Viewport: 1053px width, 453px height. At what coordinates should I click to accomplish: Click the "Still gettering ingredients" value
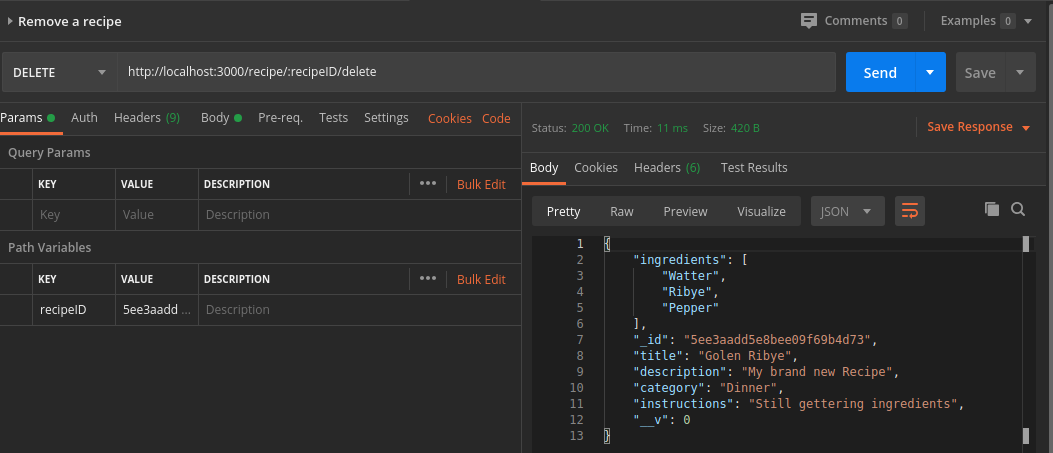pos(852,404)
